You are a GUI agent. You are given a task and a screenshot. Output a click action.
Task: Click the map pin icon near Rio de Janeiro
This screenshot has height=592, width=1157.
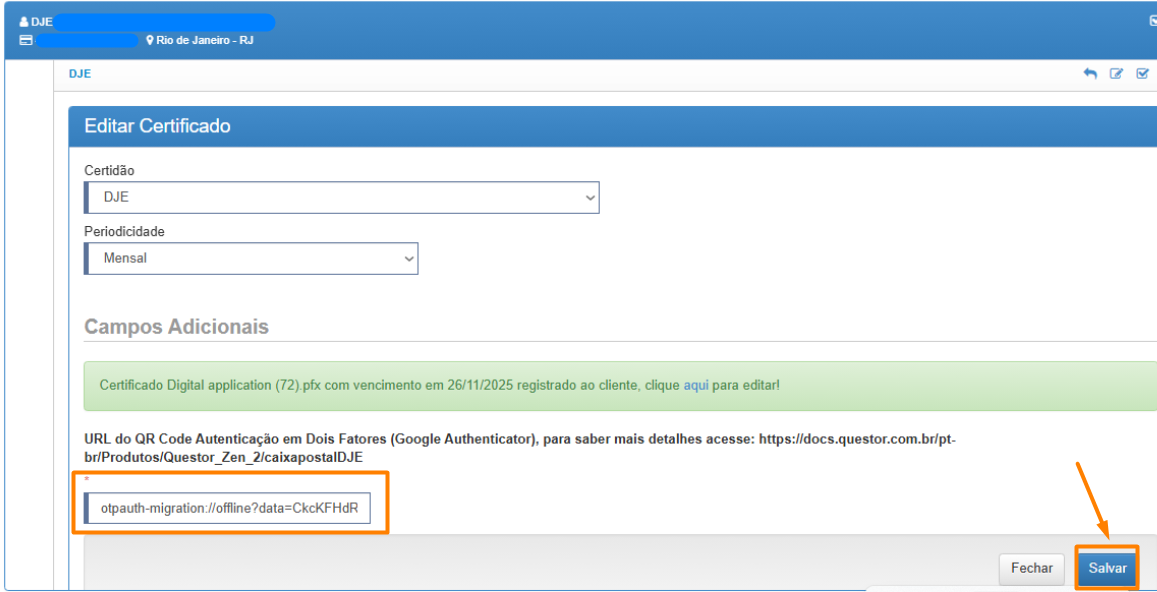(x=150, y=41)
